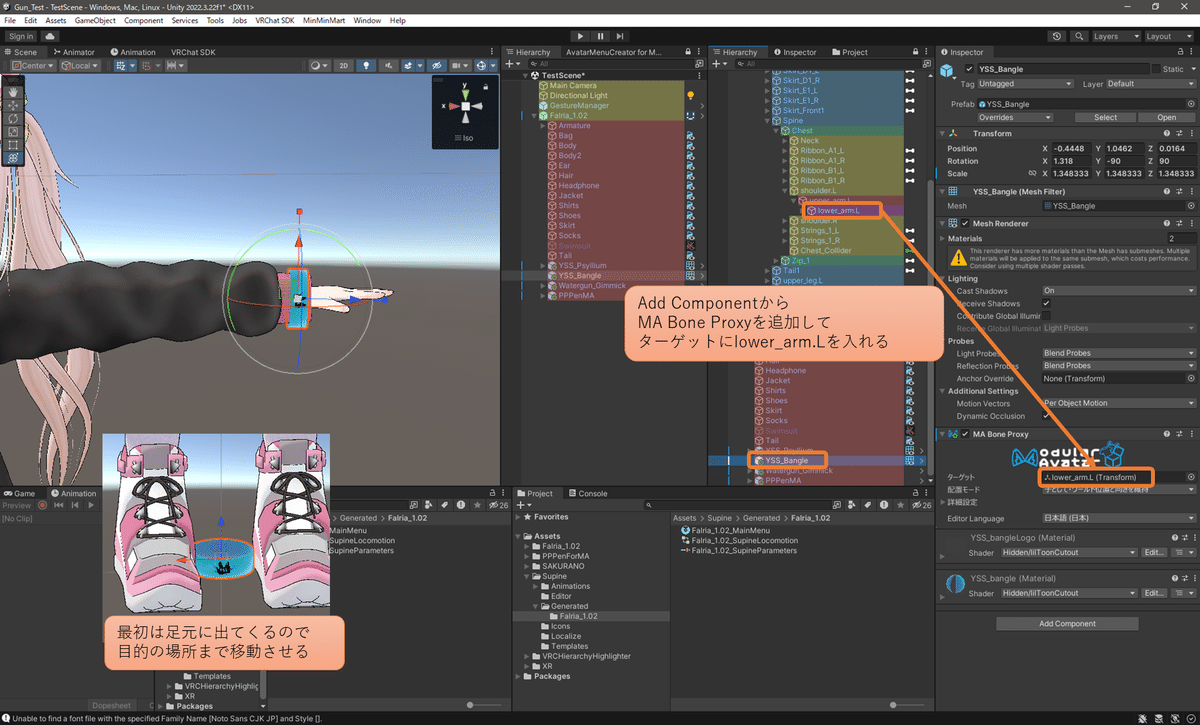Open Transform component three-dot menu
The height and width of the screenshot is (725, 1200).
tap(1190, 133)
